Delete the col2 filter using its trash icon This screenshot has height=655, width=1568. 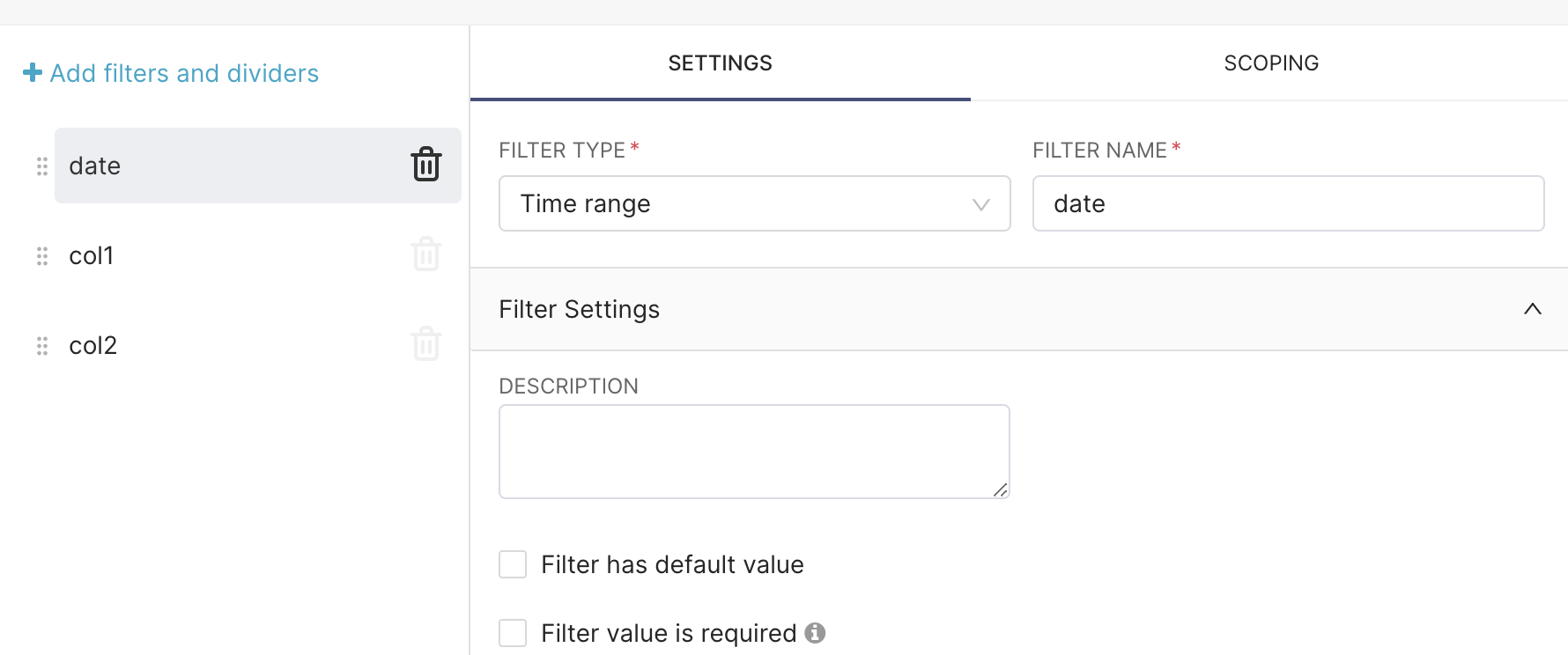[425, 344]
